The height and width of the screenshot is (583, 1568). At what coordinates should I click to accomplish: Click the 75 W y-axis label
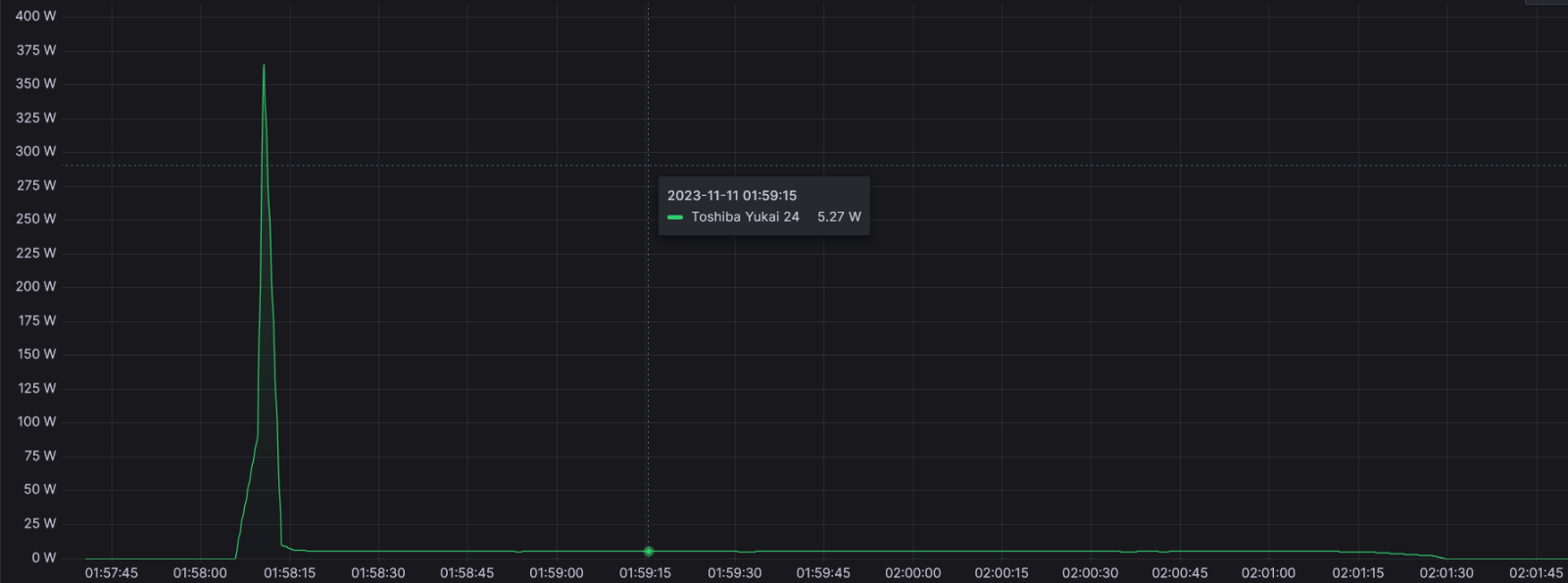click(x=40, y=456)
